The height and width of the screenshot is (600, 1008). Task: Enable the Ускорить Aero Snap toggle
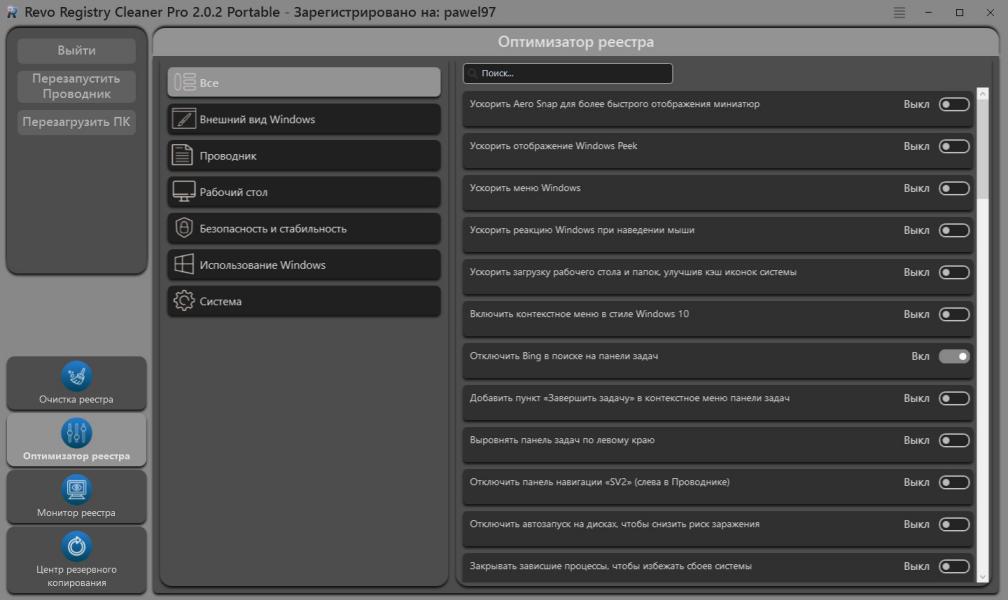(x=954, y=104)
